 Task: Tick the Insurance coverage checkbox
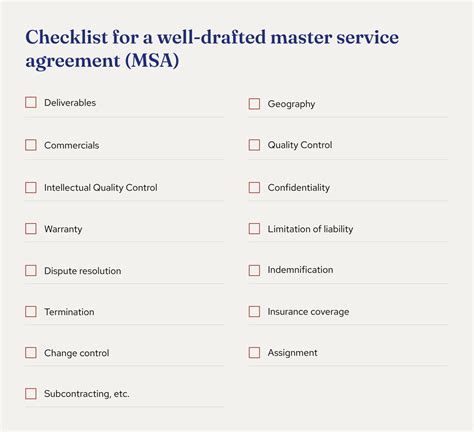point(254,312)
